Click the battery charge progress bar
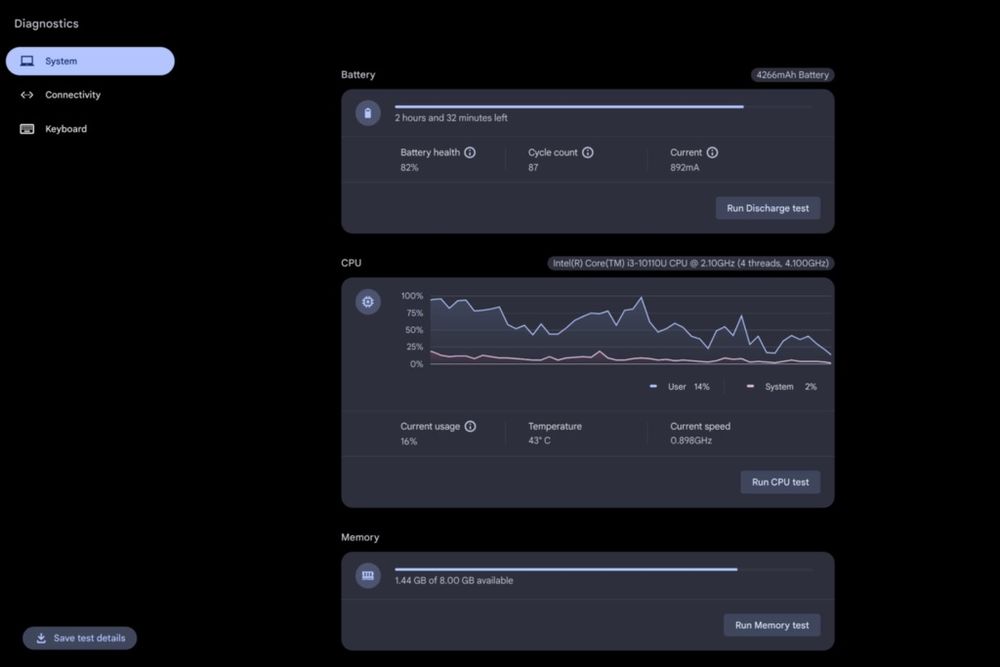The height and width of the screenshot is (667, 1000). click(603, 106)
